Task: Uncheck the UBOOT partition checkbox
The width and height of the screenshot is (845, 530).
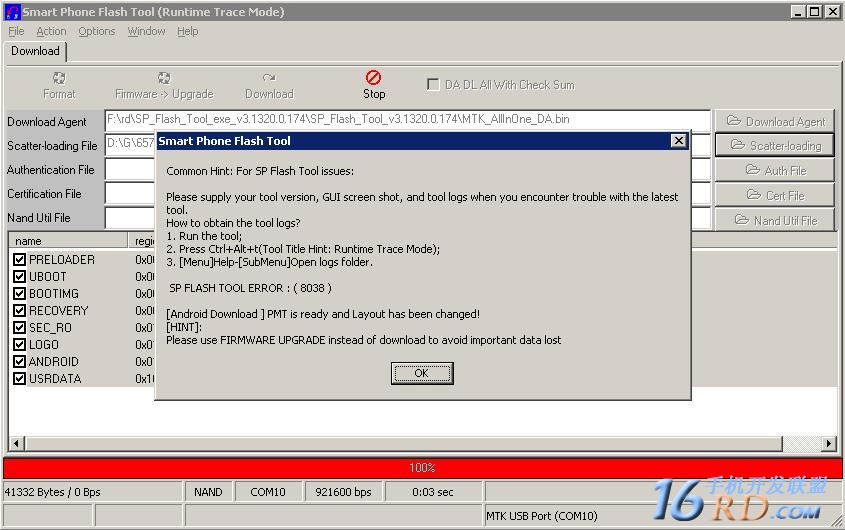Action: pyautogui.click(x=19, y=277)
